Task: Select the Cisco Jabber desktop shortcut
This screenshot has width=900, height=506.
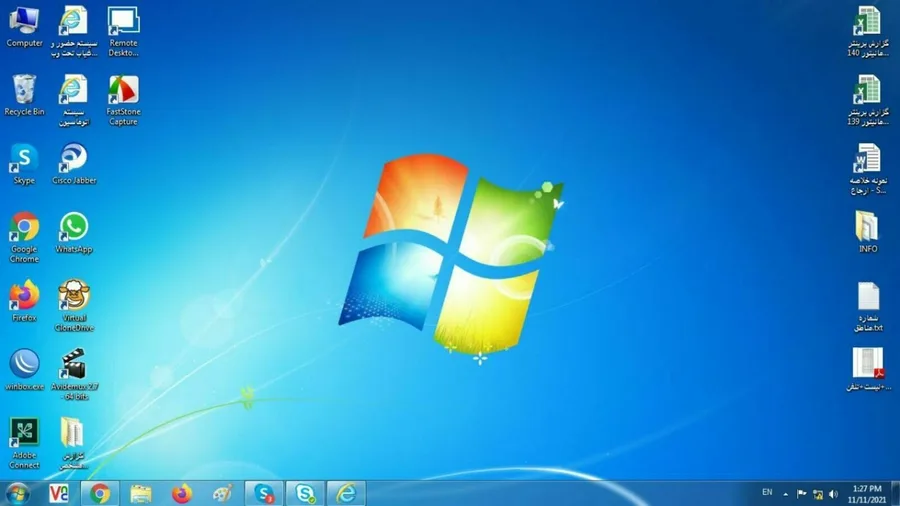Action: [x=74, y=164]
